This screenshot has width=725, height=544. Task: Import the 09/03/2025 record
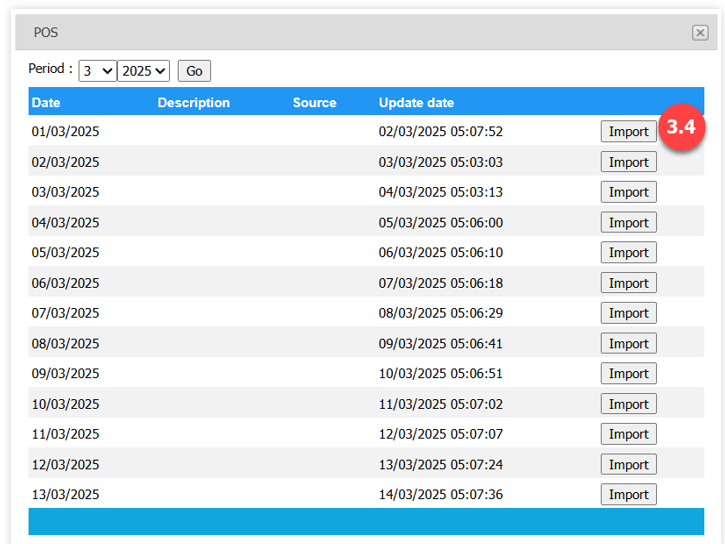coord(628,374)
